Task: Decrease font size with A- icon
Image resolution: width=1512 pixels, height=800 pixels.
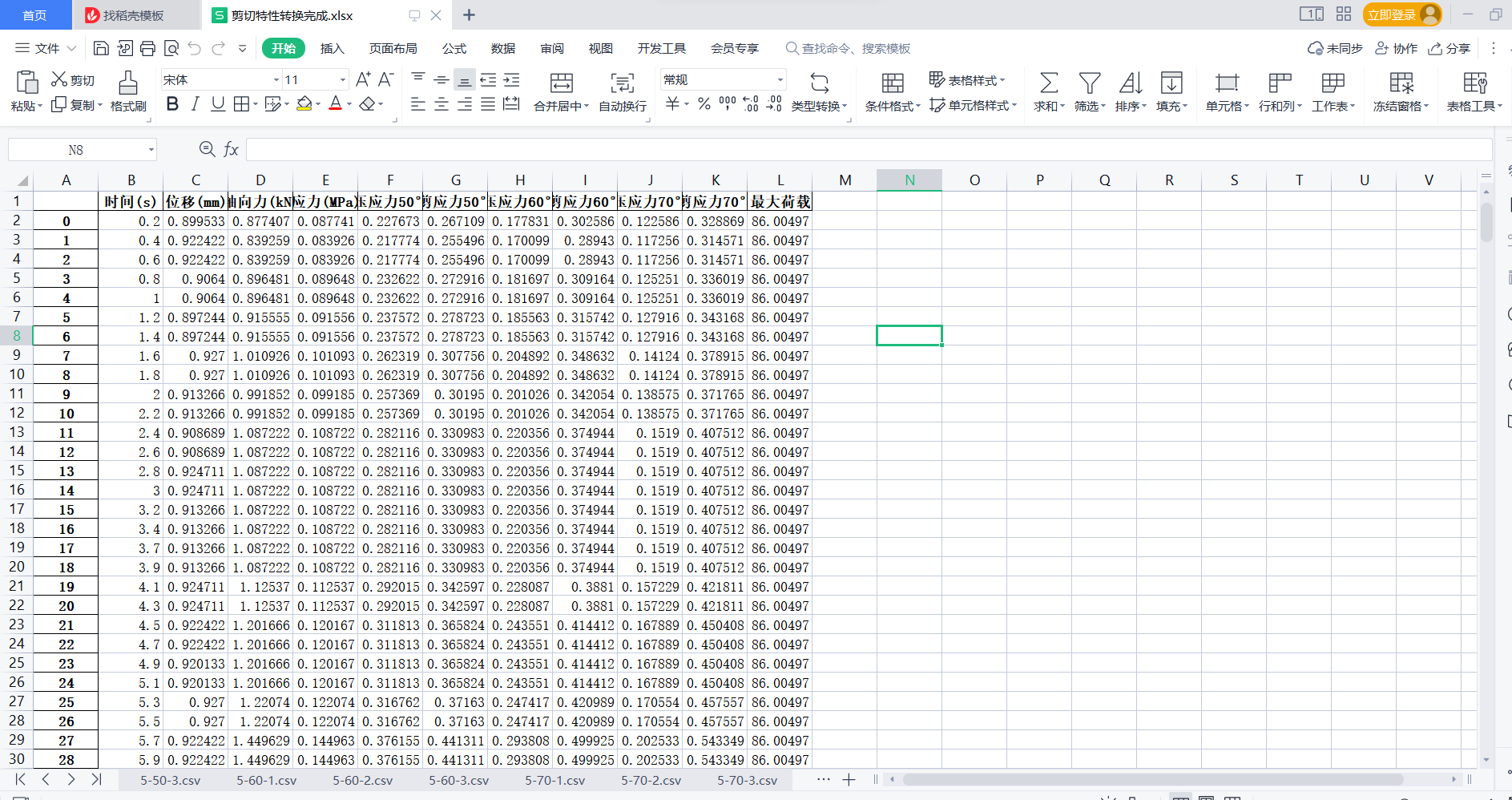Action: (385, 79)
